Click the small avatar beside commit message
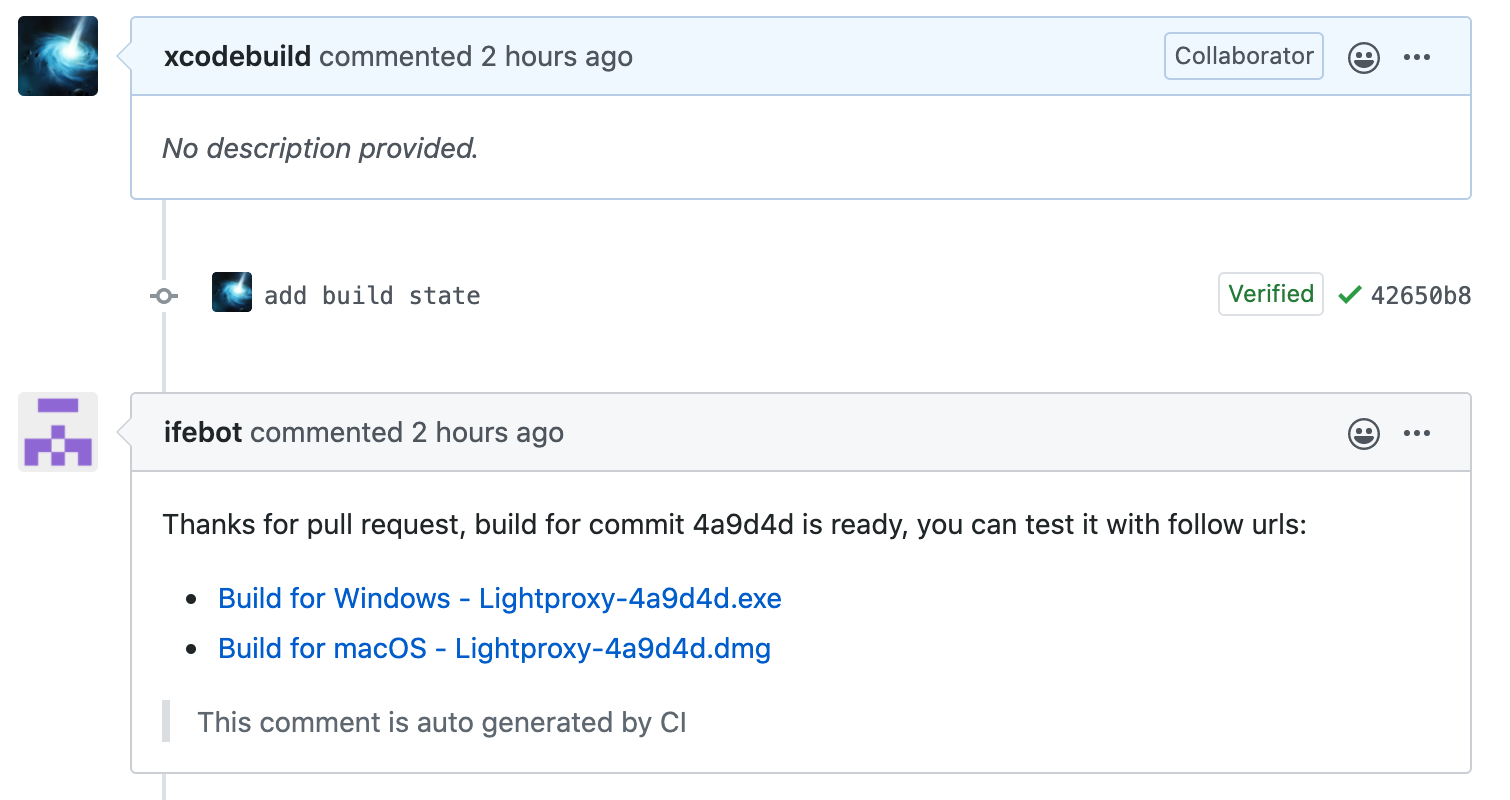This screenshot has height=800, width=1510. [232, 293]
